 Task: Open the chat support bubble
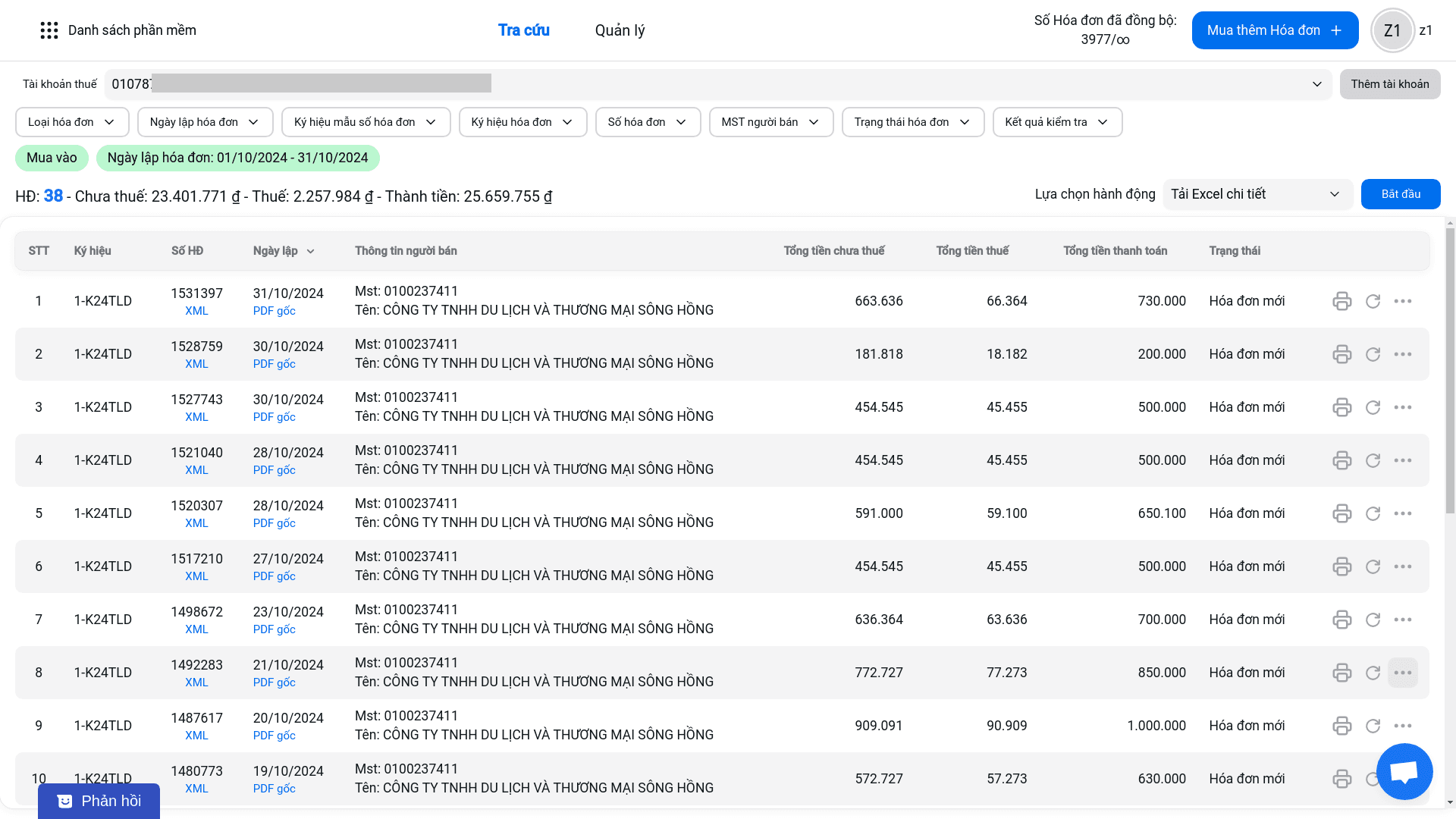(x=1404, y=771)
